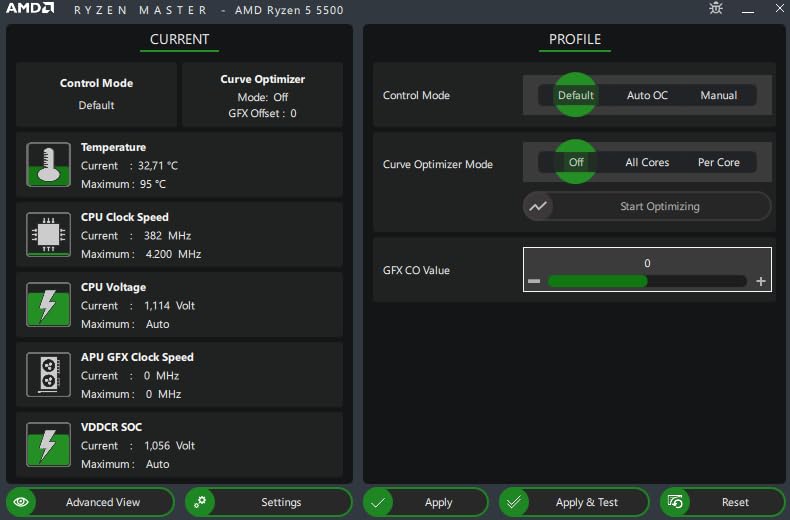
Task: Open the Advanced View
Action: click(x=91, y=502)
